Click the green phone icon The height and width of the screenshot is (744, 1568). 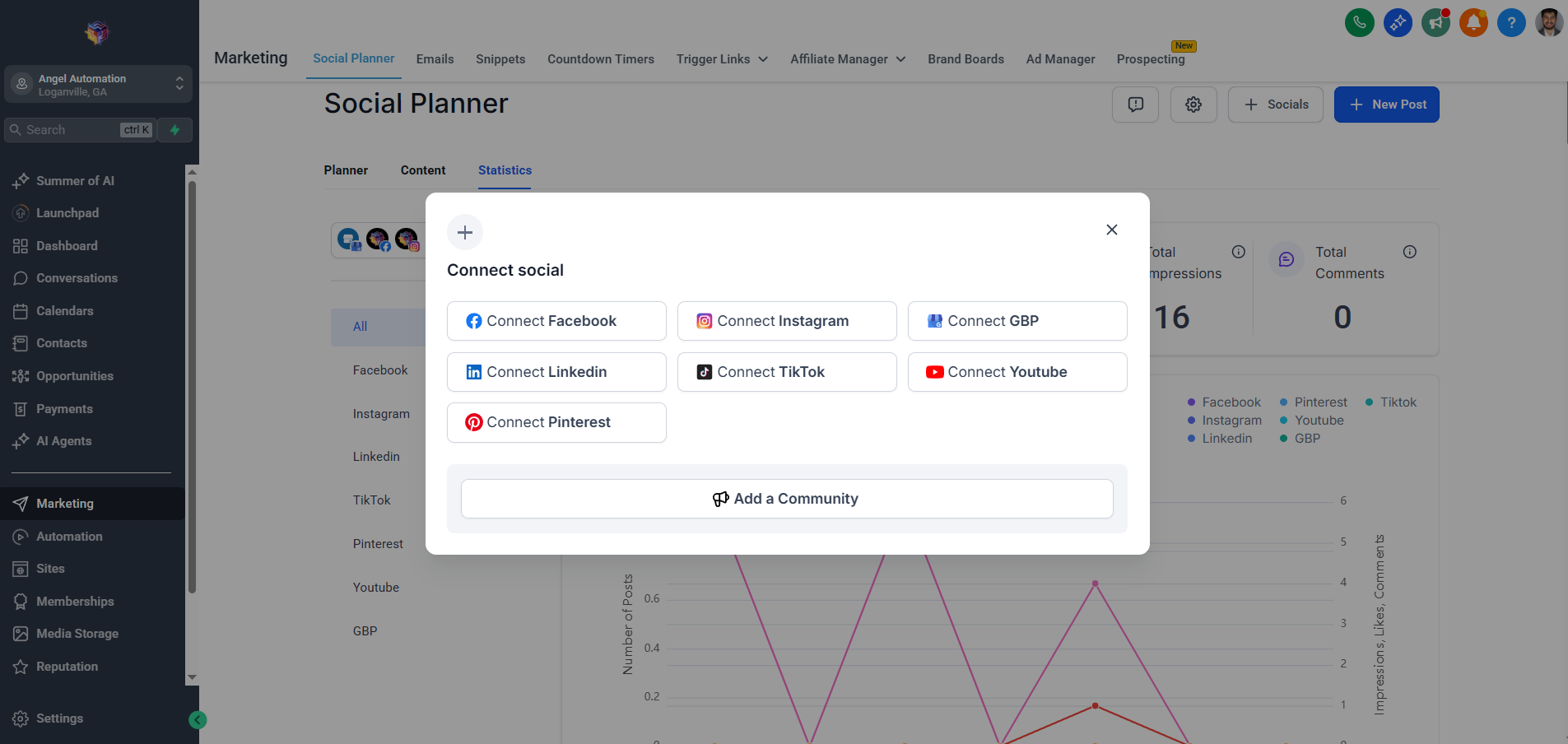coord(1359,22)
